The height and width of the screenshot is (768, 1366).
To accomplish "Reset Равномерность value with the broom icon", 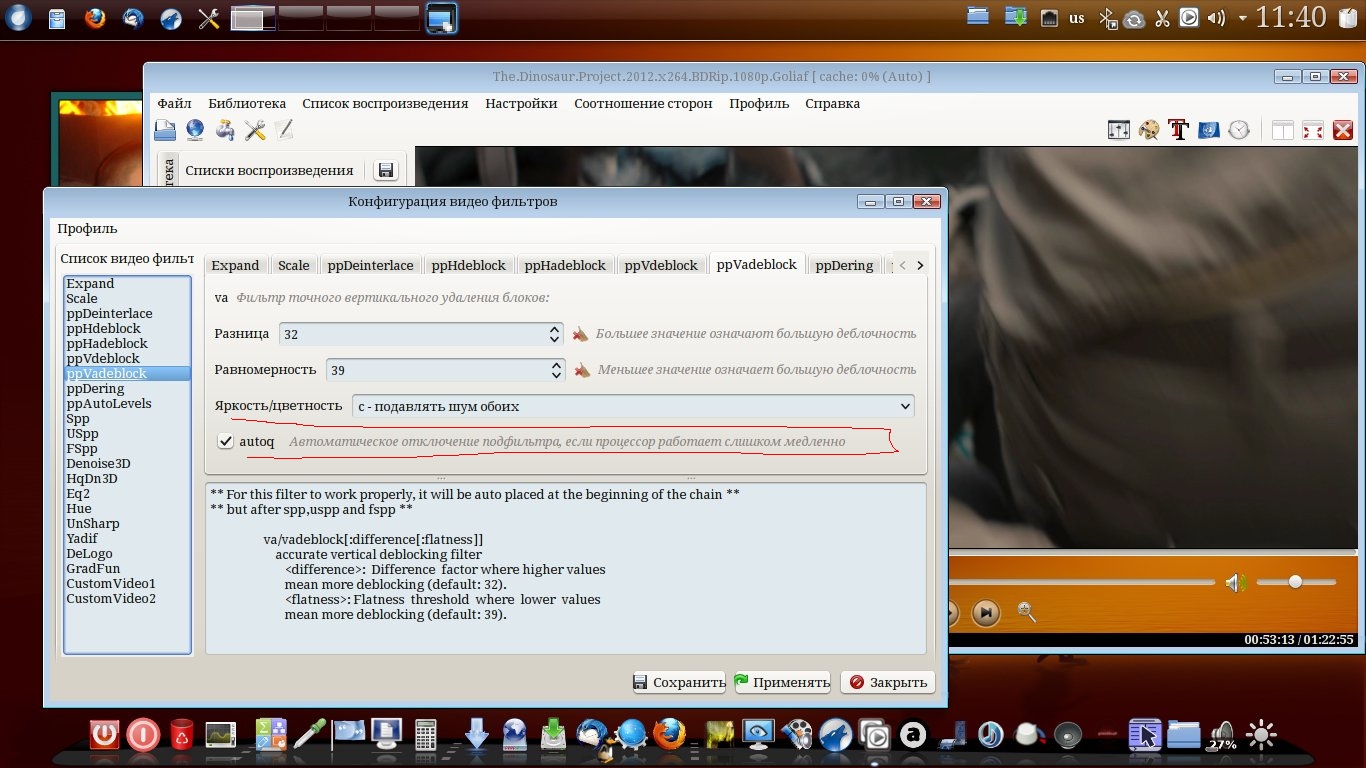I will point(580,370).
